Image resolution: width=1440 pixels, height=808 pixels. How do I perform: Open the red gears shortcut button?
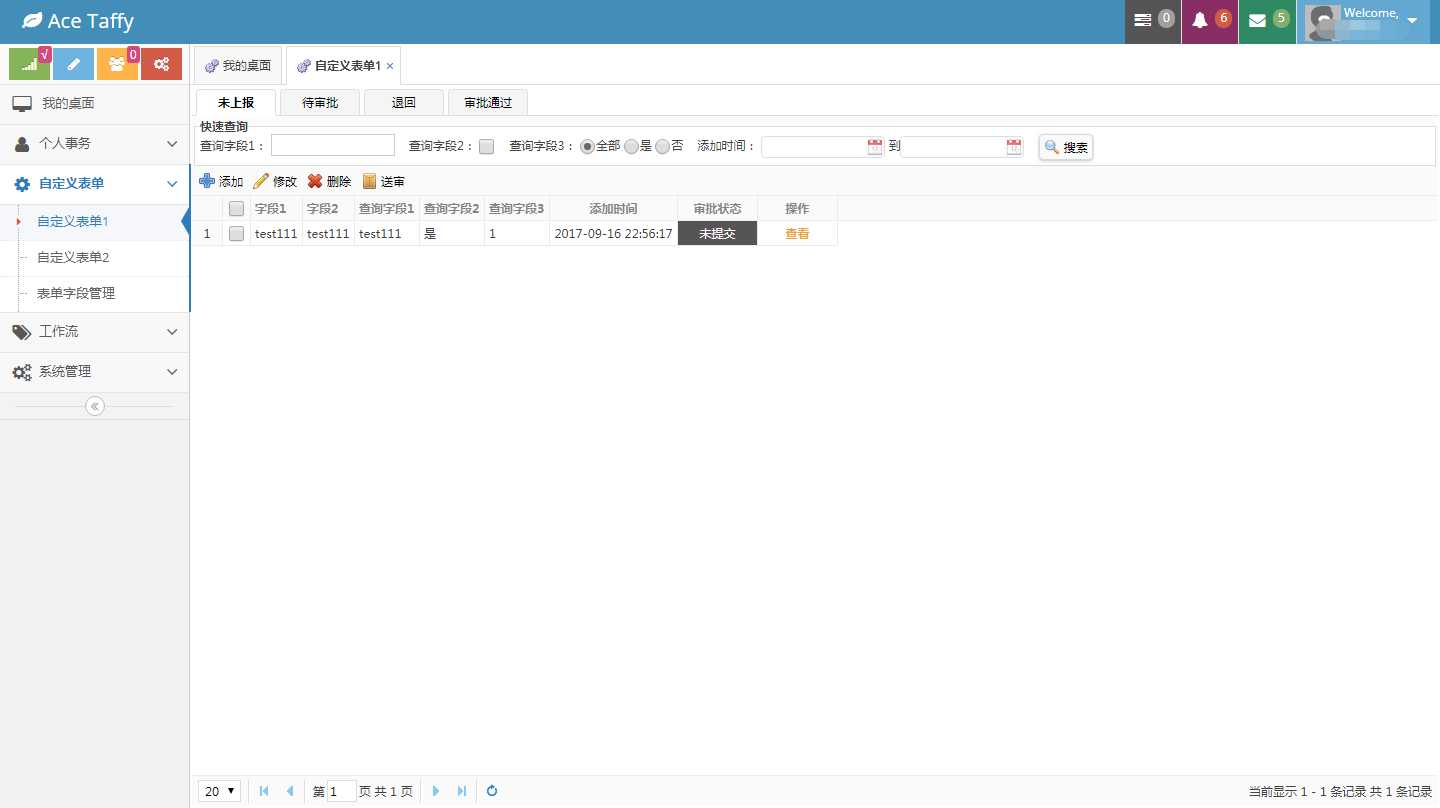(161, 64)
